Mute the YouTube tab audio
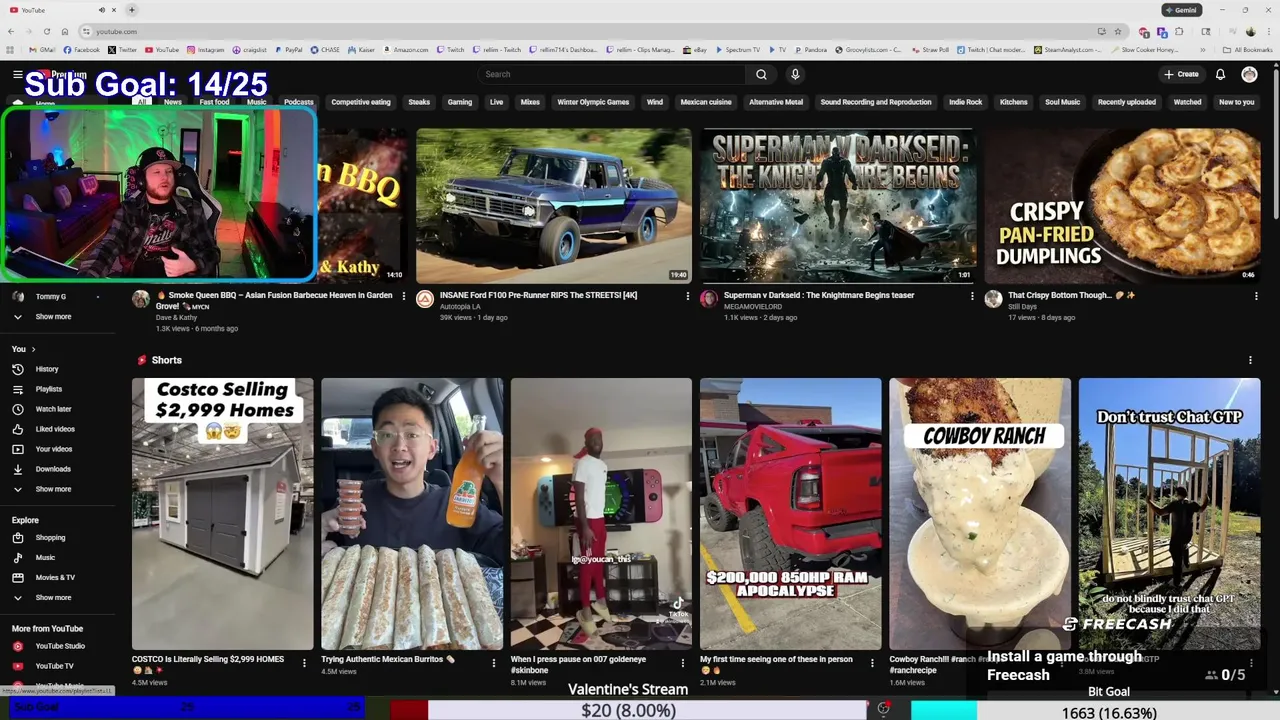This screenshot has height=720, width=1280. pos(101,10)
